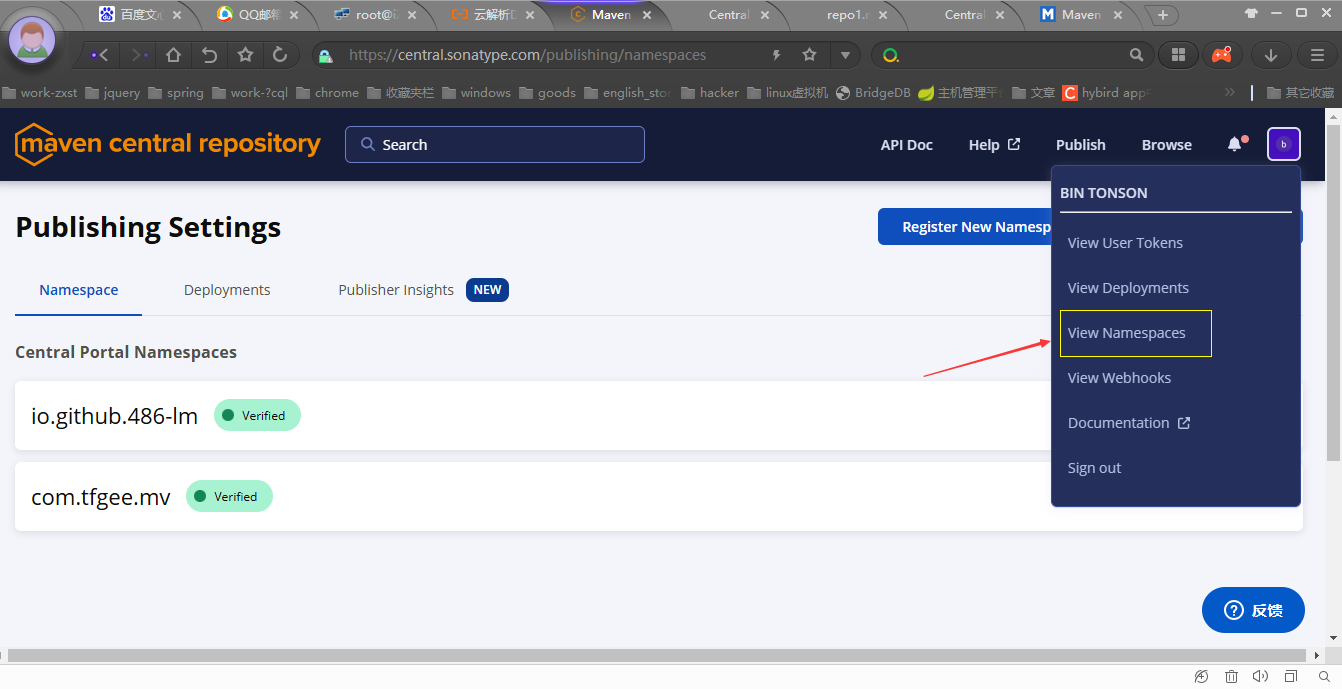Switch to the QQ邮箱 browser tab
This screenshot has height=689, width=1342.
pyautogui.click(x=257, y=15)
